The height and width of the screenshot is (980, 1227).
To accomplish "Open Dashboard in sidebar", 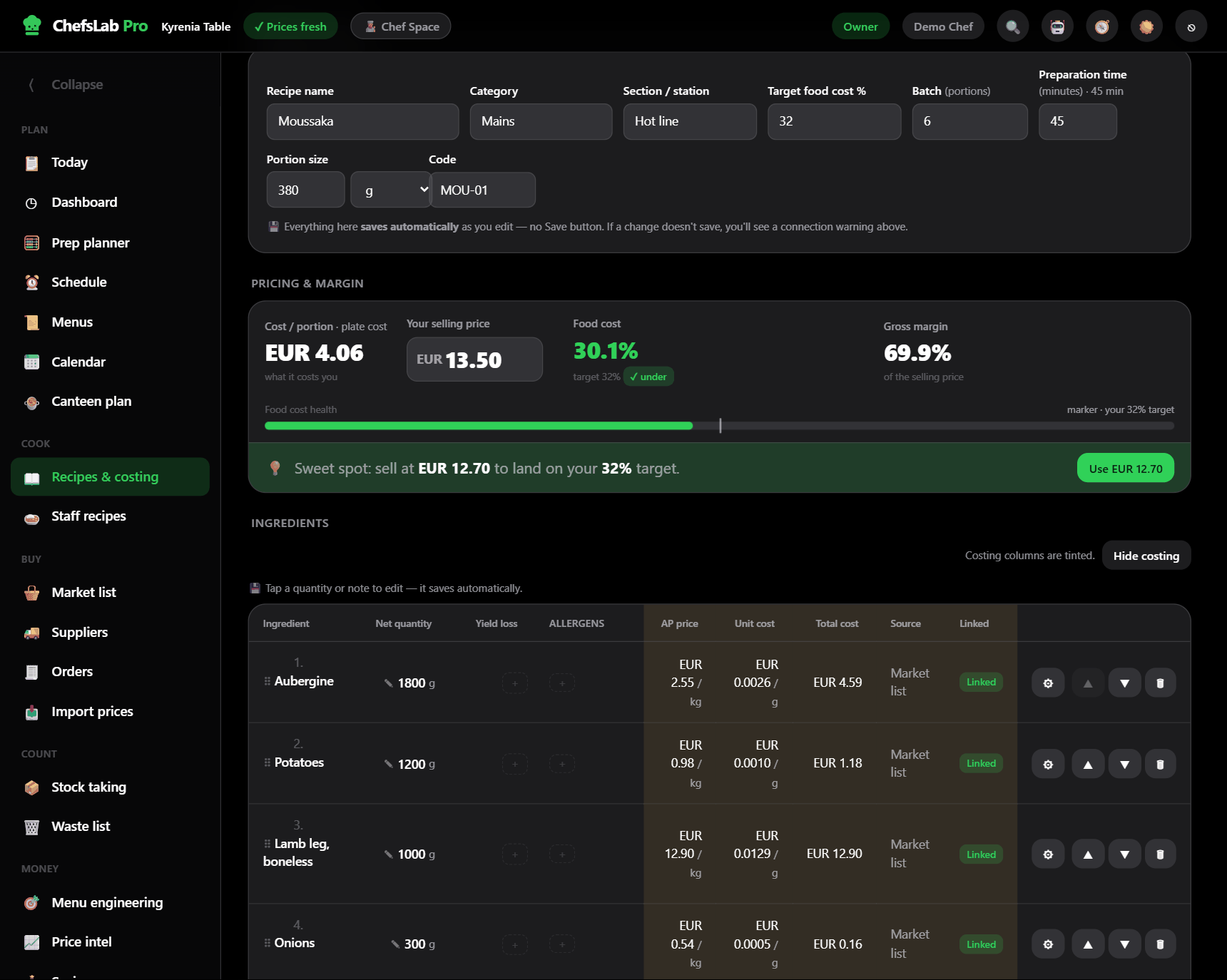I will pos(110,203).
